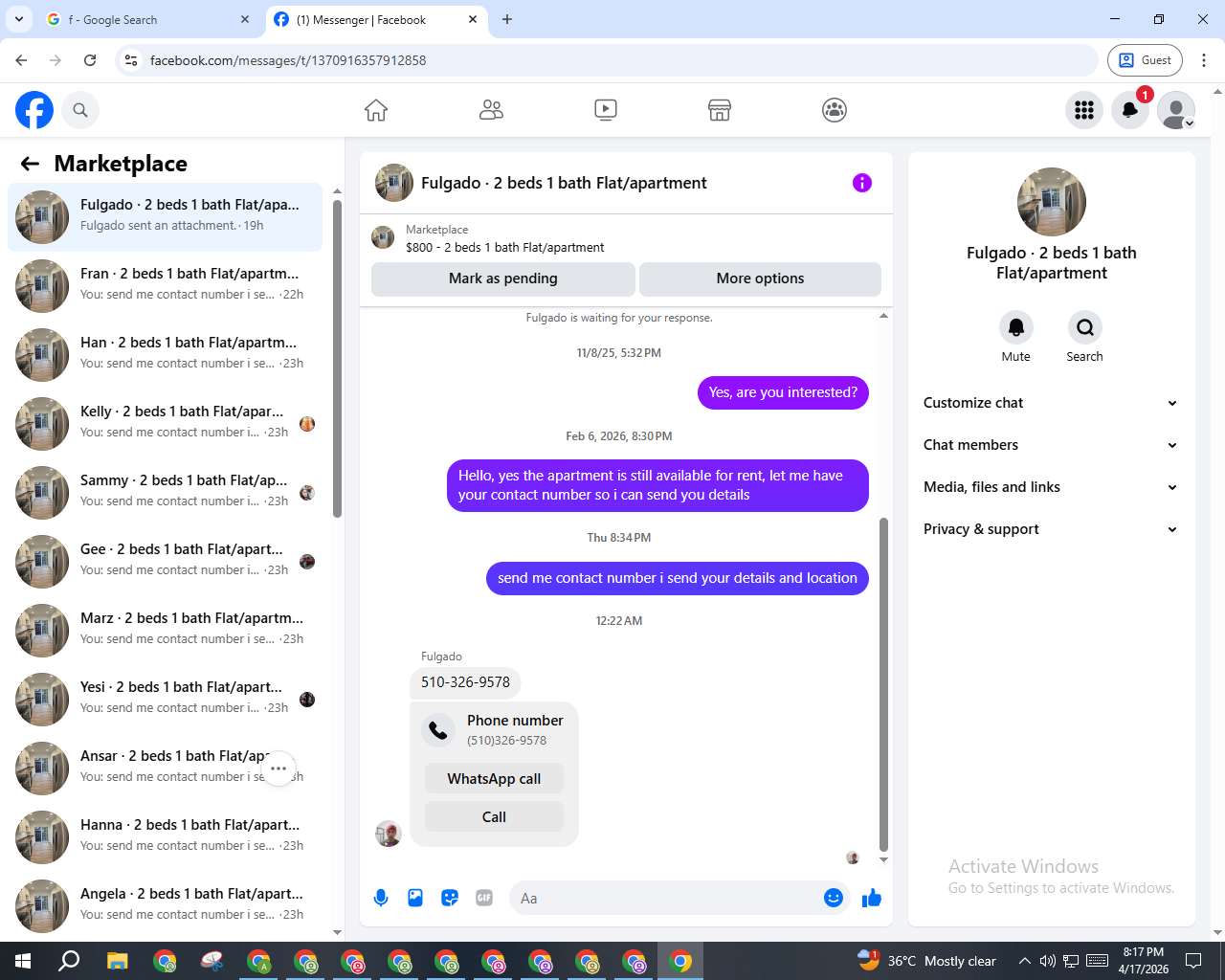The height and width of the screenshot is (980, 1225).
Task: Open the Guest profile button
Action: point(1145,60)
